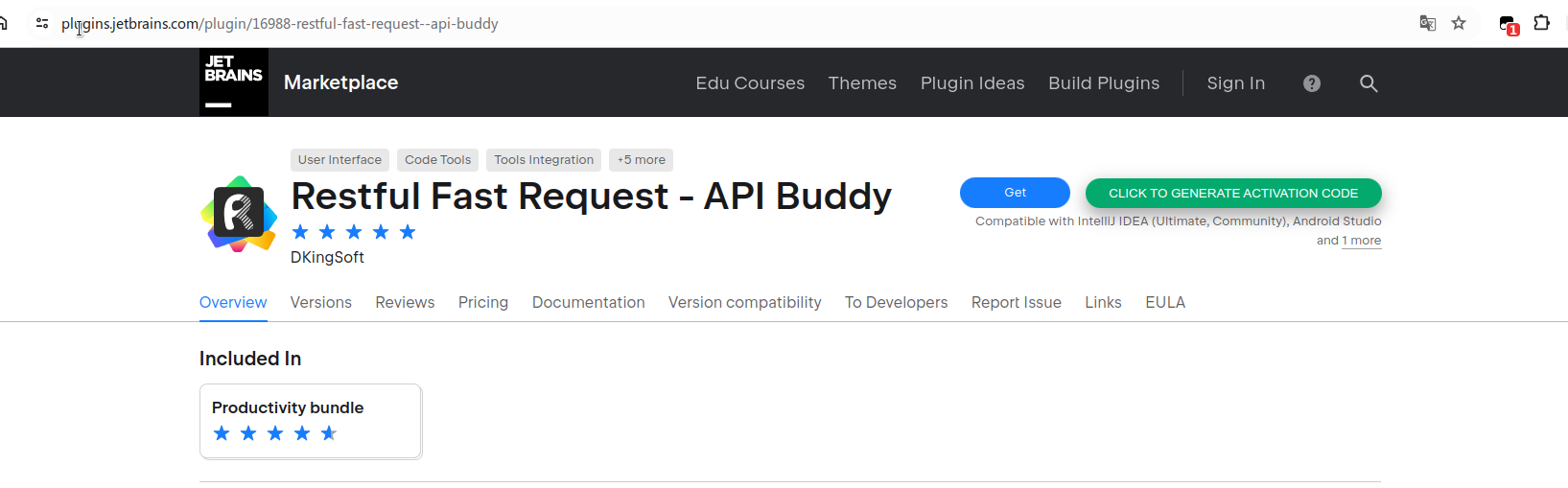This screenshot has width=1568, height=488.
Task: Click extension icon with red badge
Action: (x=1509, y=25)
